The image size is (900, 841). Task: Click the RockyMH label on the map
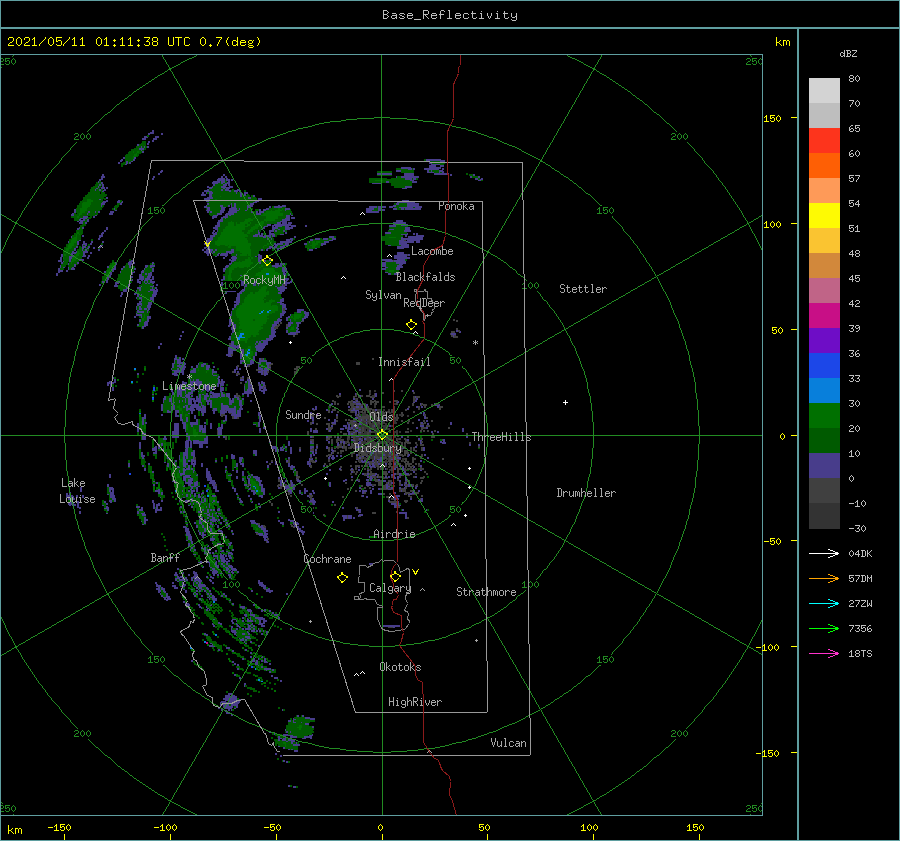(x=264, y=280)
